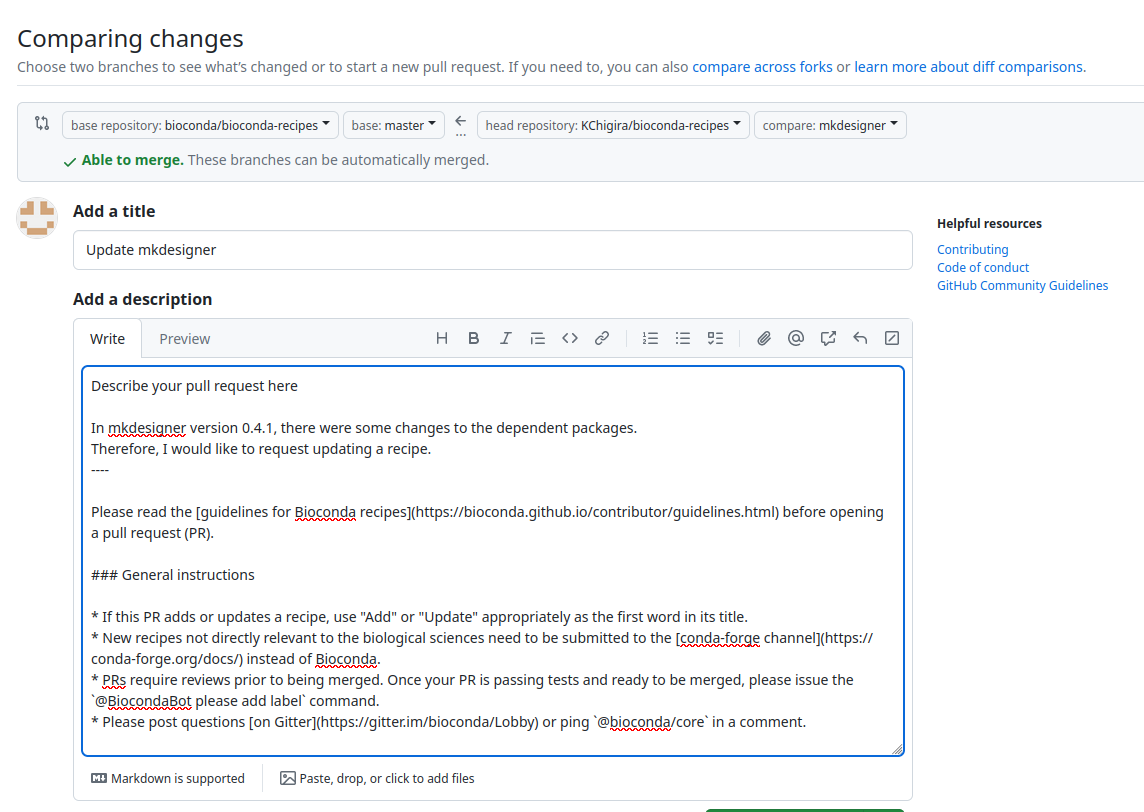Insert a quote block using the toolbar

537,338
